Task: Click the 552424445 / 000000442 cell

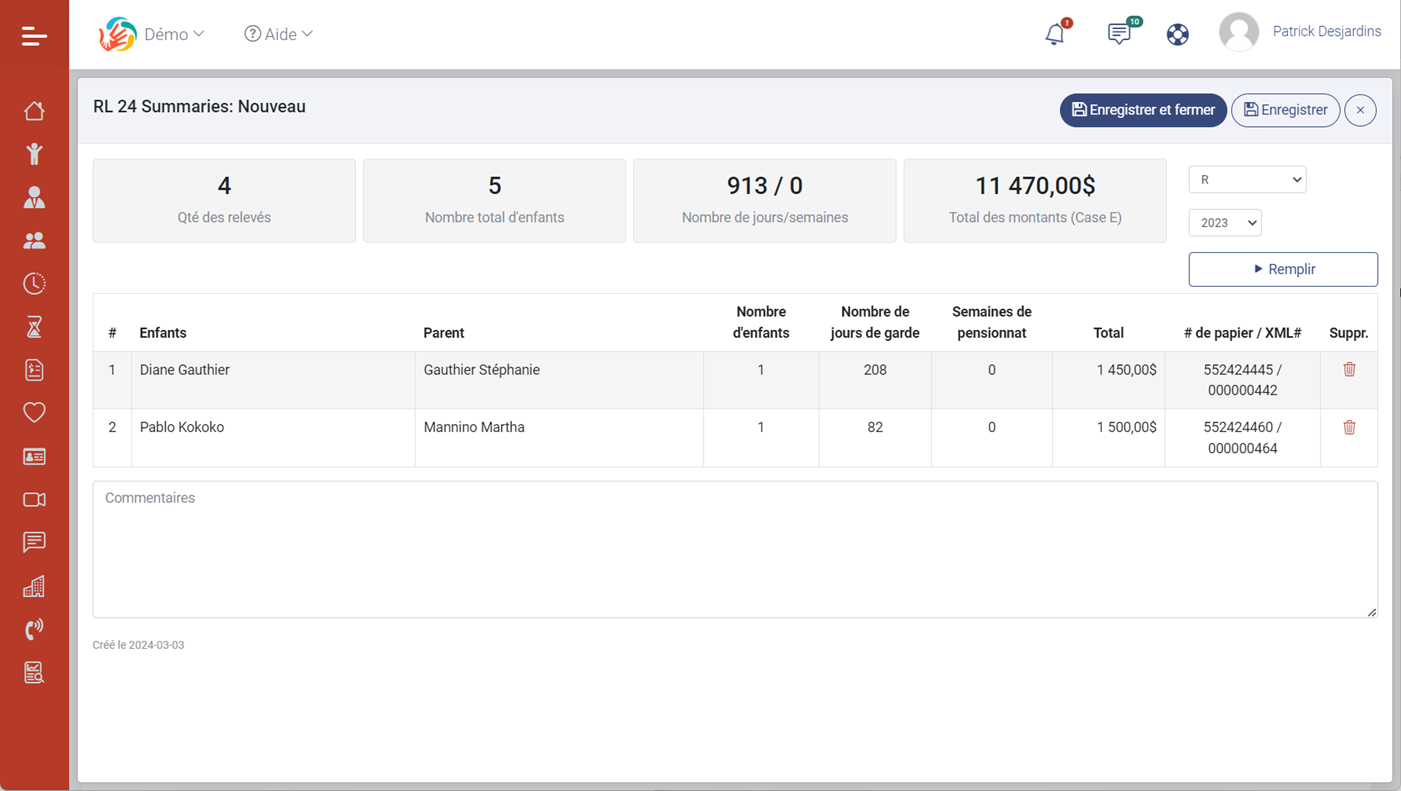Action: pyautogui.click(x=1242, y=380)
